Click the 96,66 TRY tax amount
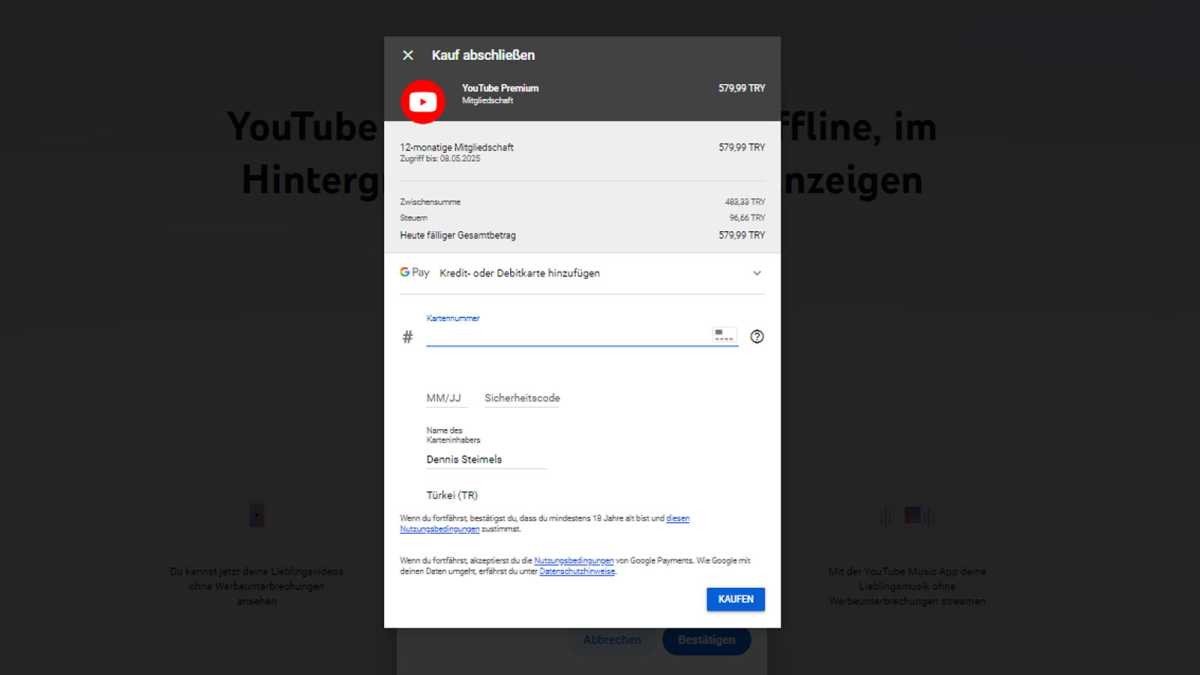This screenshot has width=1200, height=675. point(747,217)
